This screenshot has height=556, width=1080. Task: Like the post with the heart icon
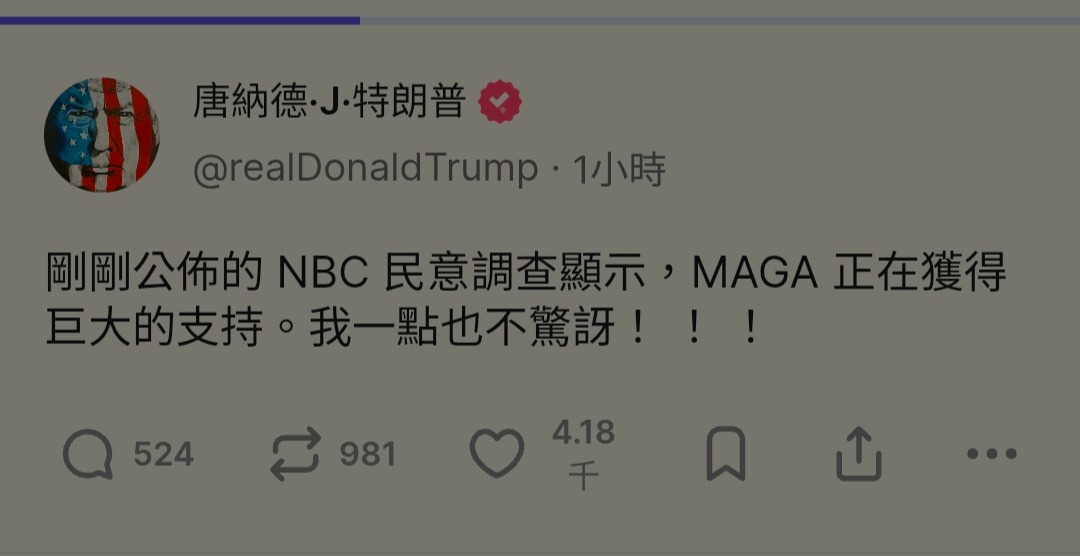497,453
